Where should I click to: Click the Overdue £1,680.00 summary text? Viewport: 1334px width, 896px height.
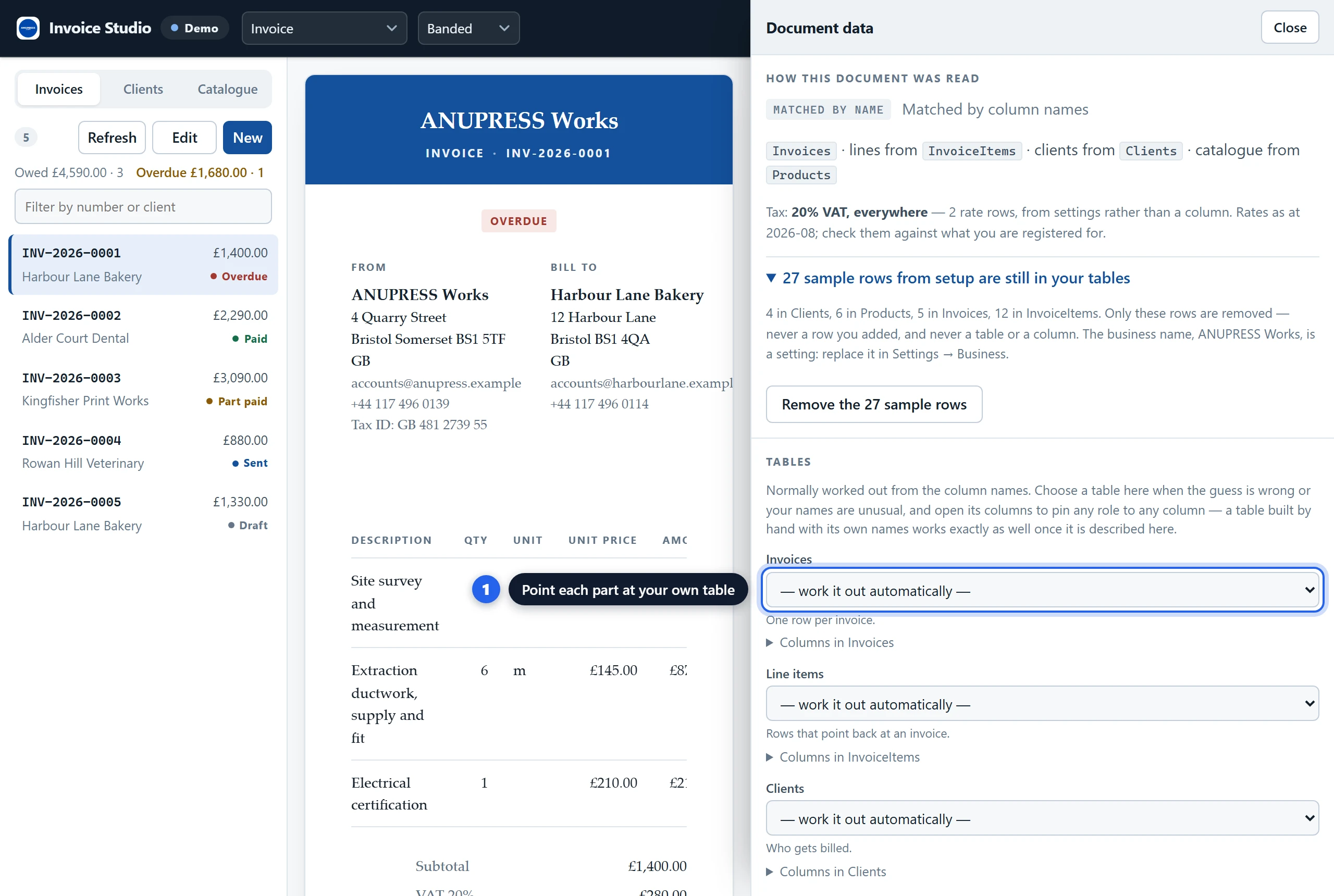coord(200,172)
